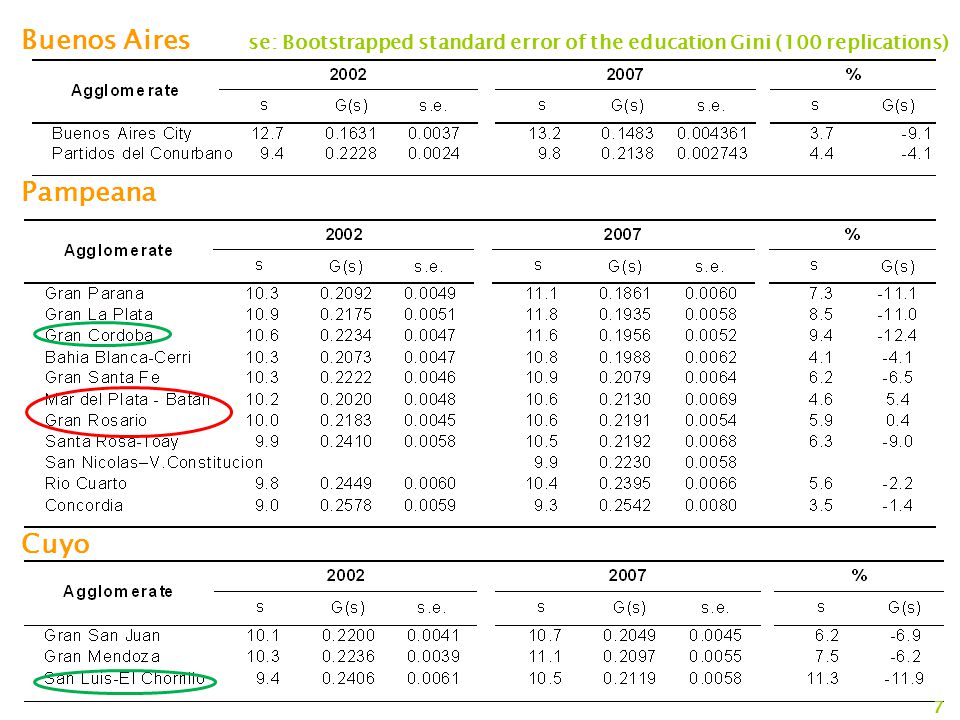This screenshot has height=720, width=960.
Task: Select Gran Mendoza 2002 Gini 0.2236
Action: [x=348, y=656]
